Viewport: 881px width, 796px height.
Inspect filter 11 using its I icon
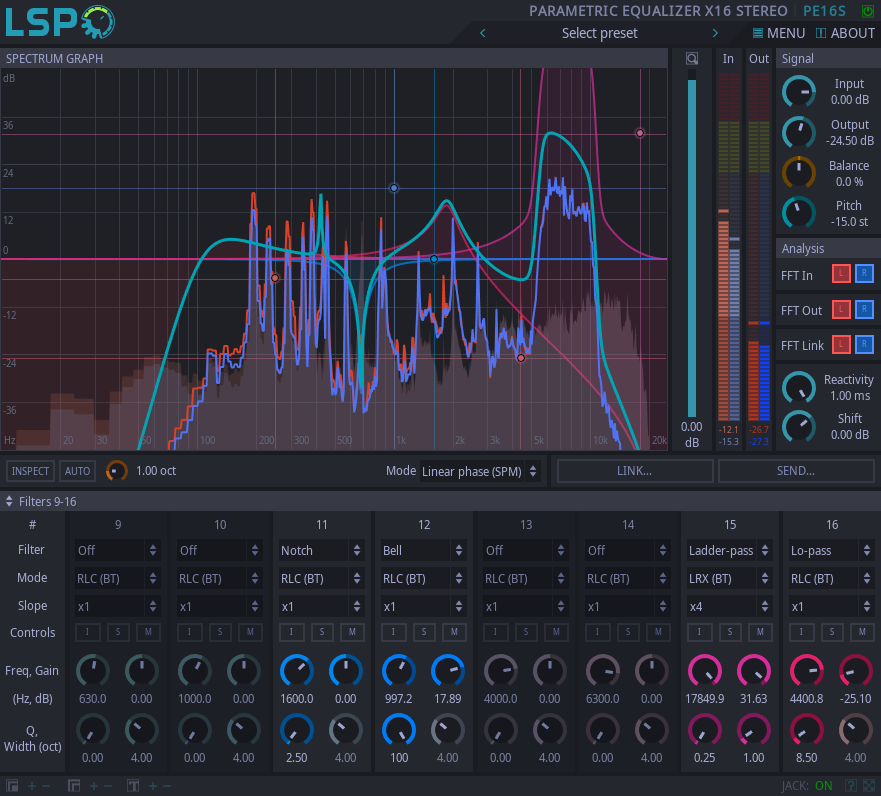point(291,632)
